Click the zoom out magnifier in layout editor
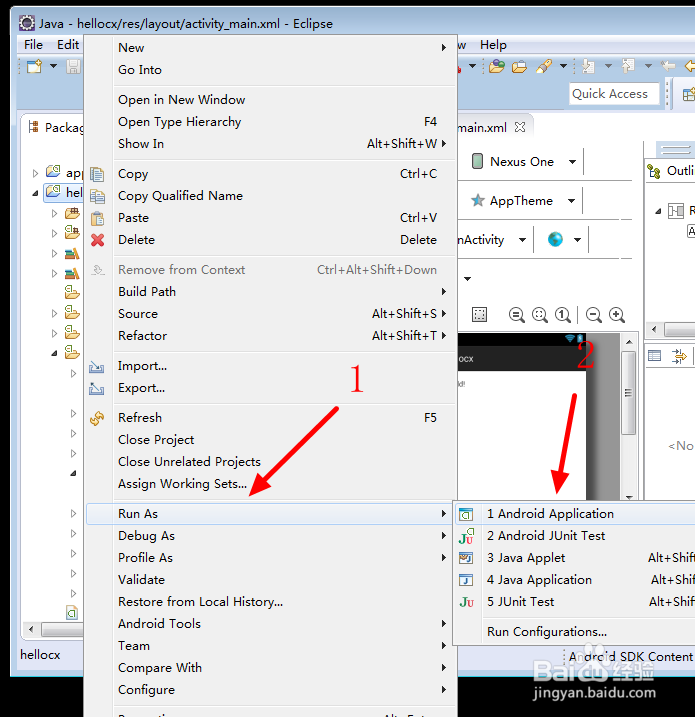The width and height of the screenshot is (695, 717). pyautogui.click(x=593, y=315)
